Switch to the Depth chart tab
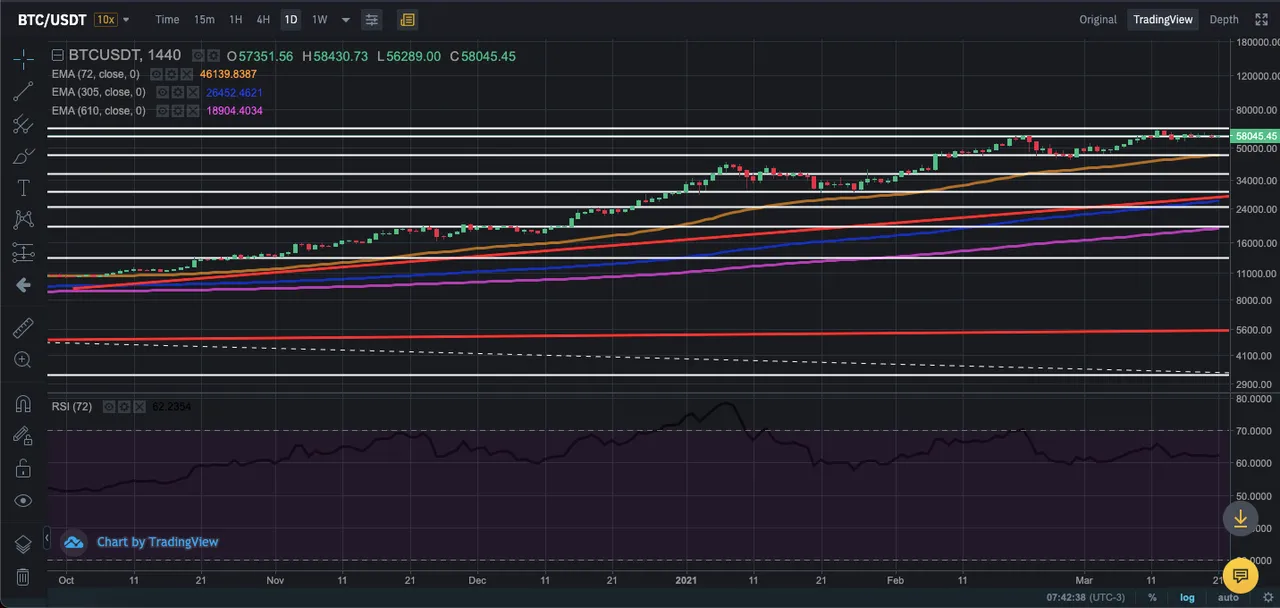Screen dimensions: 1280x608 [x=1224, y=19]
